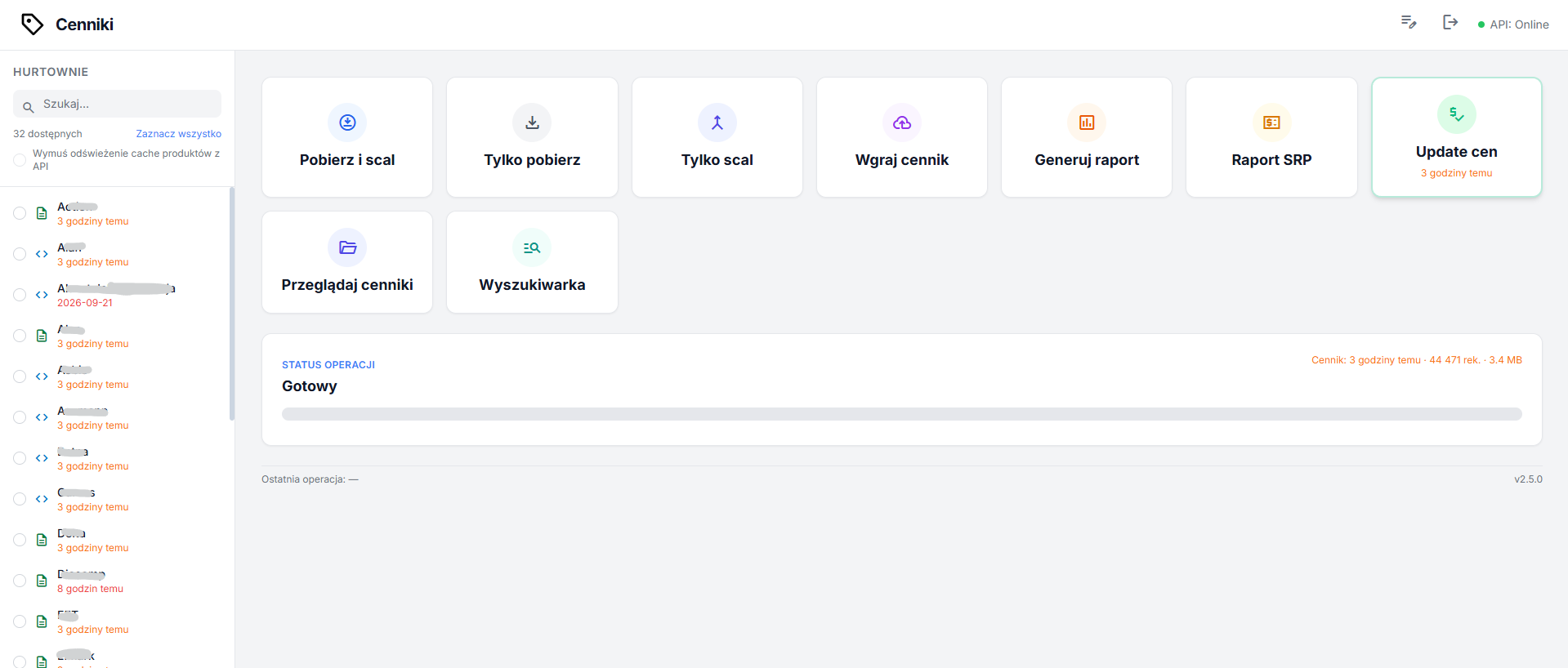The image size is (1568, 668).
Task: Click the API: Online status text
Action: coord(1519,24)
